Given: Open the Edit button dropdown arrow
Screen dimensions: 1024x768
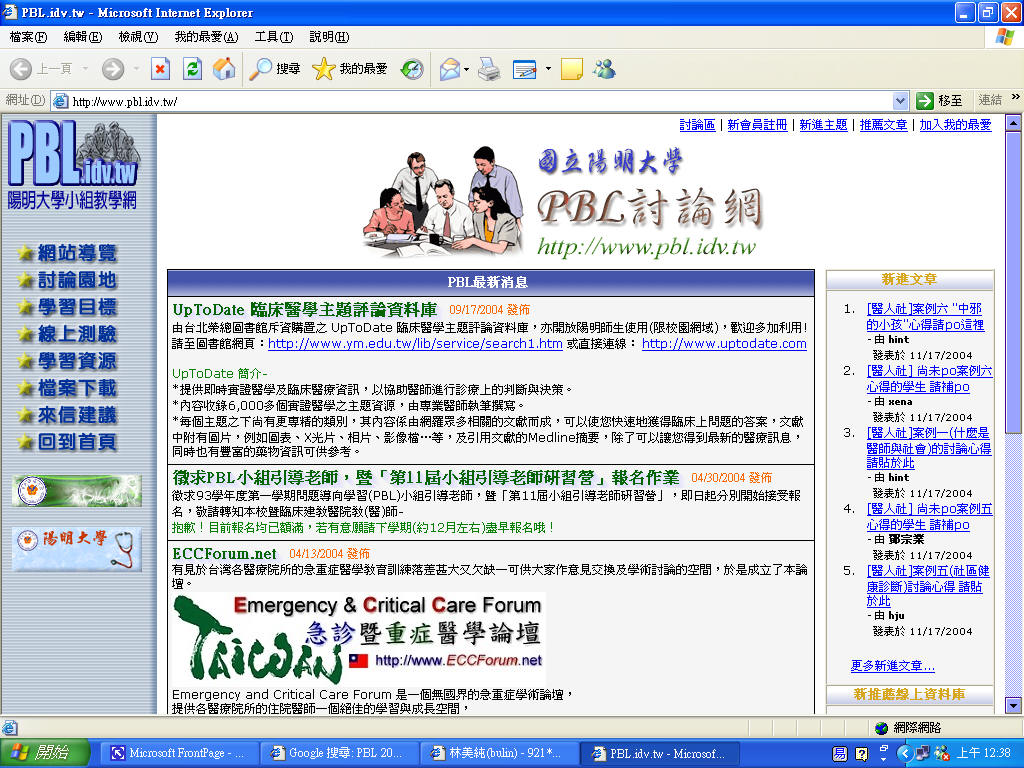Looking at the screenshot, I should click(x=548, y=69).
